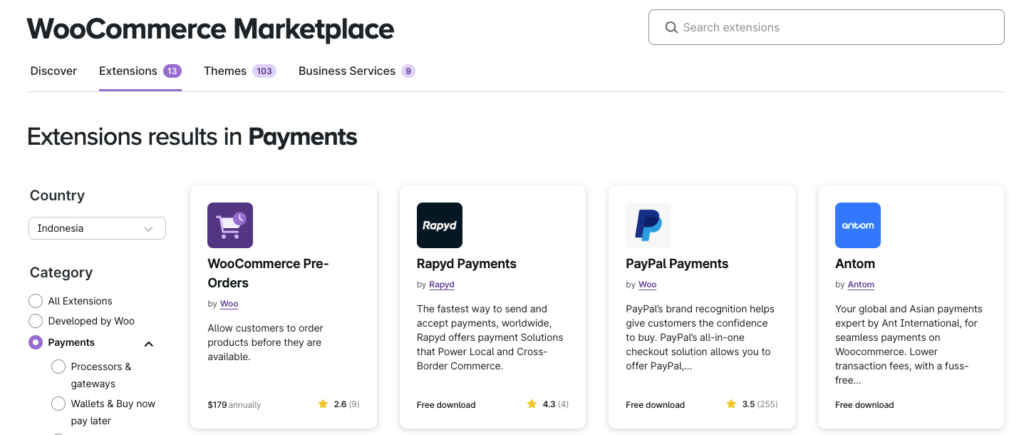
Task: Click the WooCommerce Pre-Orders rating star
Action: tap(323, 405)
